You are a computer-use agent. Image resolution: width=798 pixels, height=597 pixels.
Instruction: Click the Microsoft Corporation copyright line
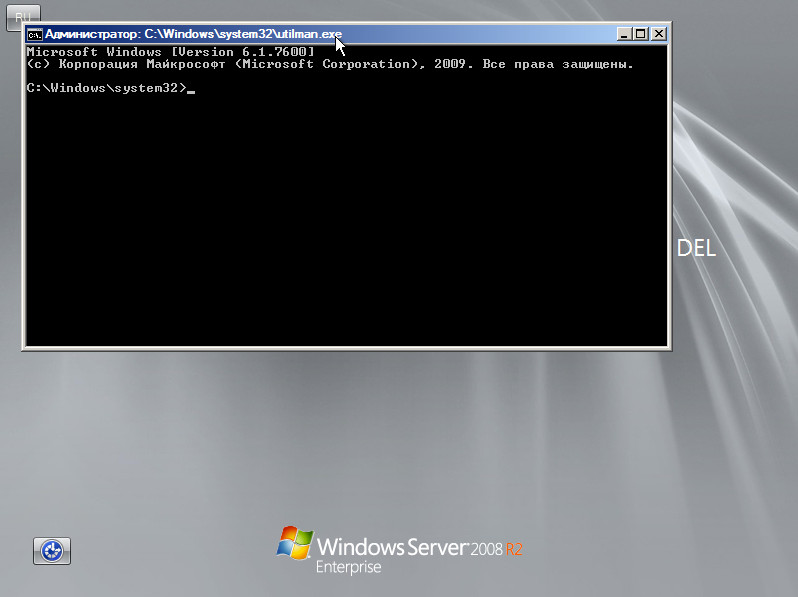tap(330, 64)
